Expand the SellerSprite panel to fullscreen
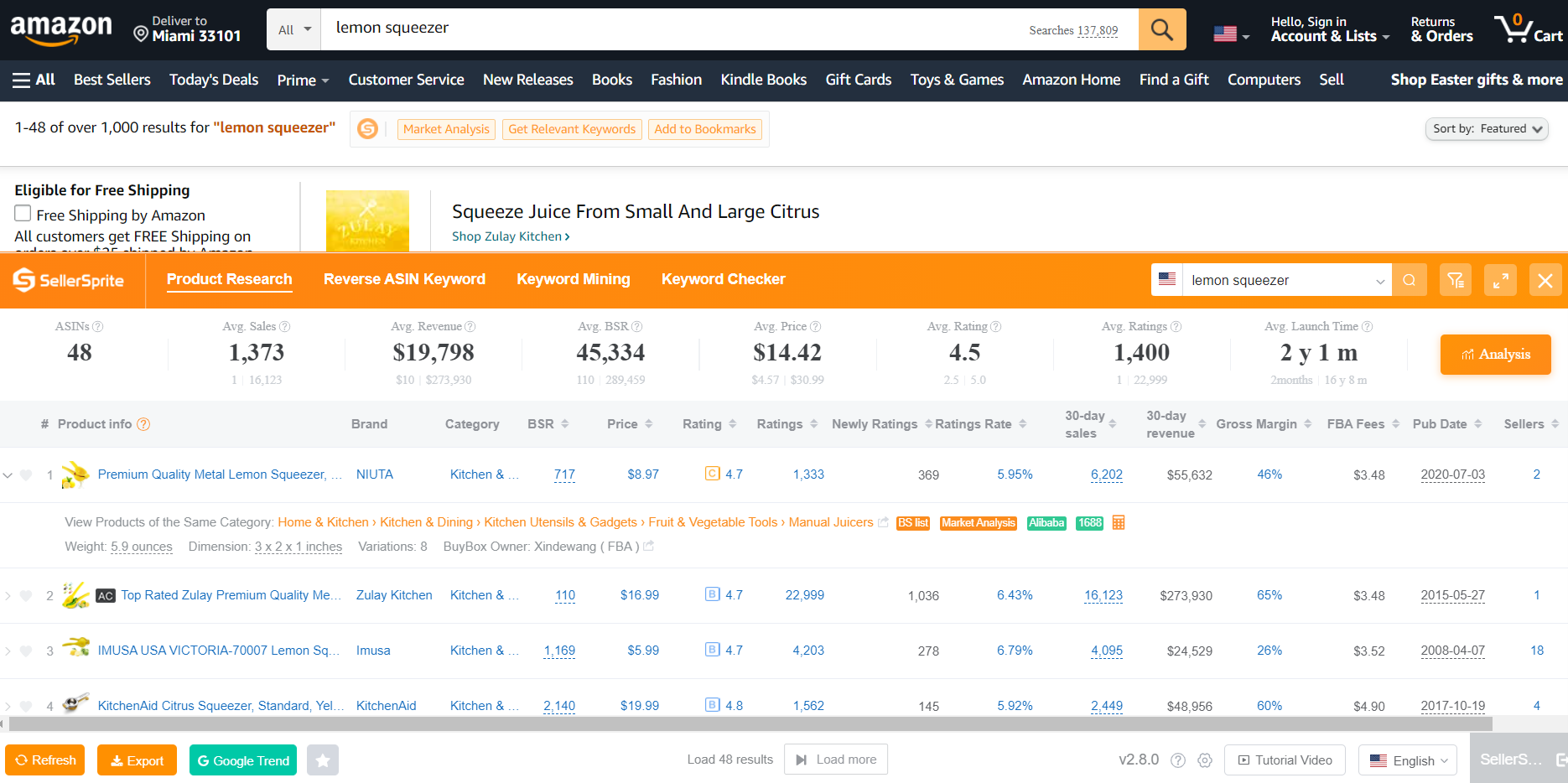This screenshot has width=1568, height=783. point(1501,280)
